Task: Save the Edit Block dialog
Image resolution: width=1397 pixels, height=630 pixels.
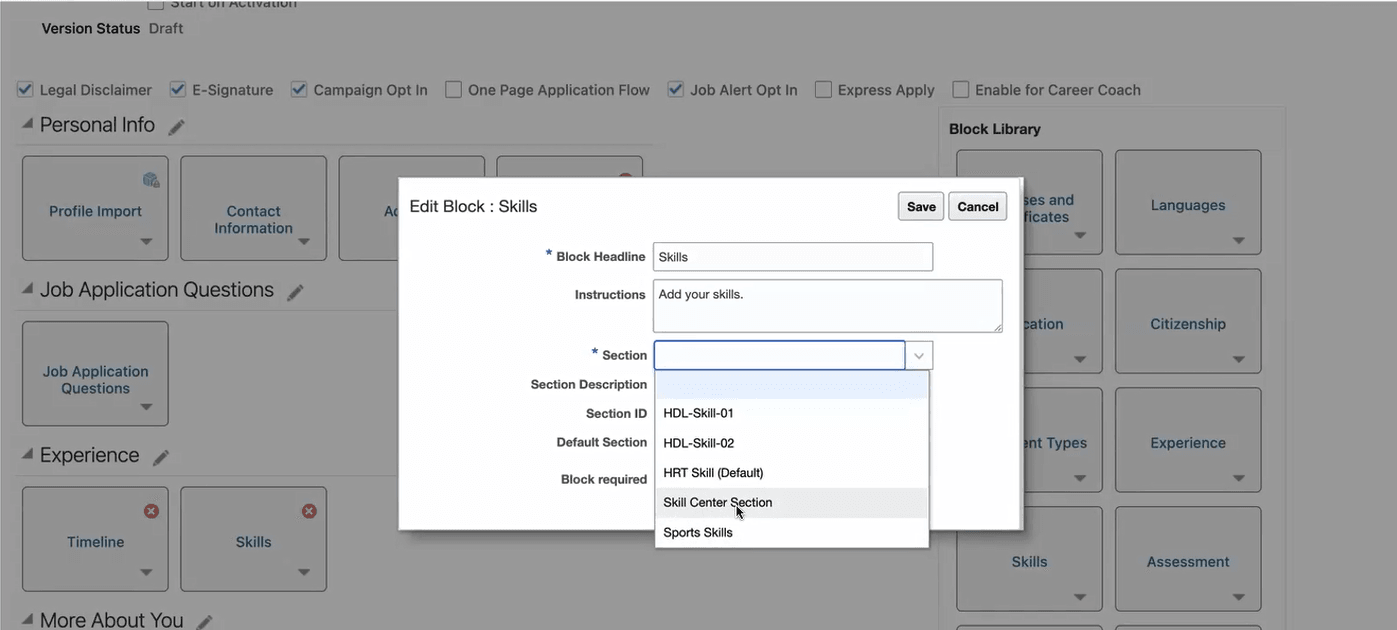Action: [921, 207]
